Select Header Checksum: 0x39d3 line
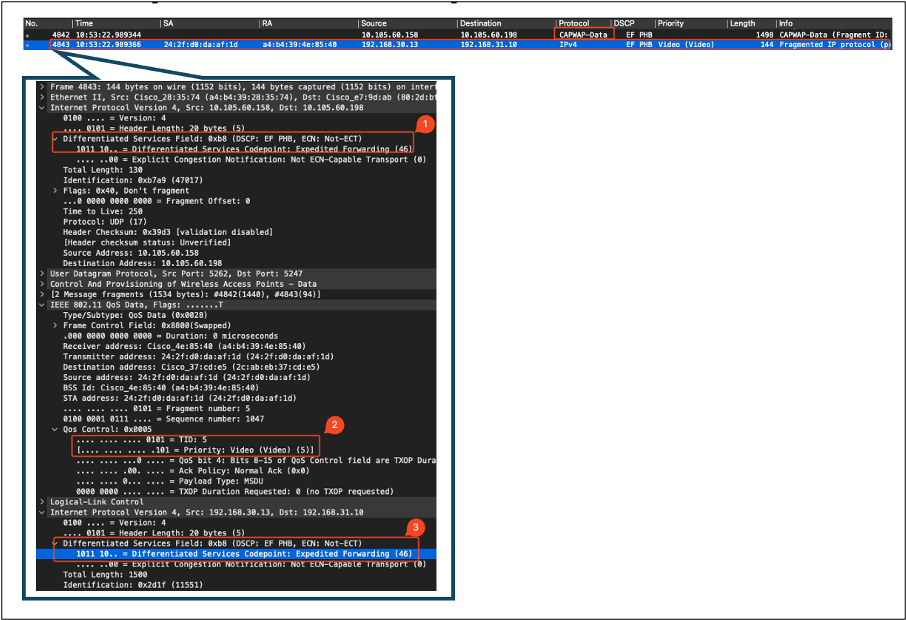 pyautogui.click(x=168, y=232)
